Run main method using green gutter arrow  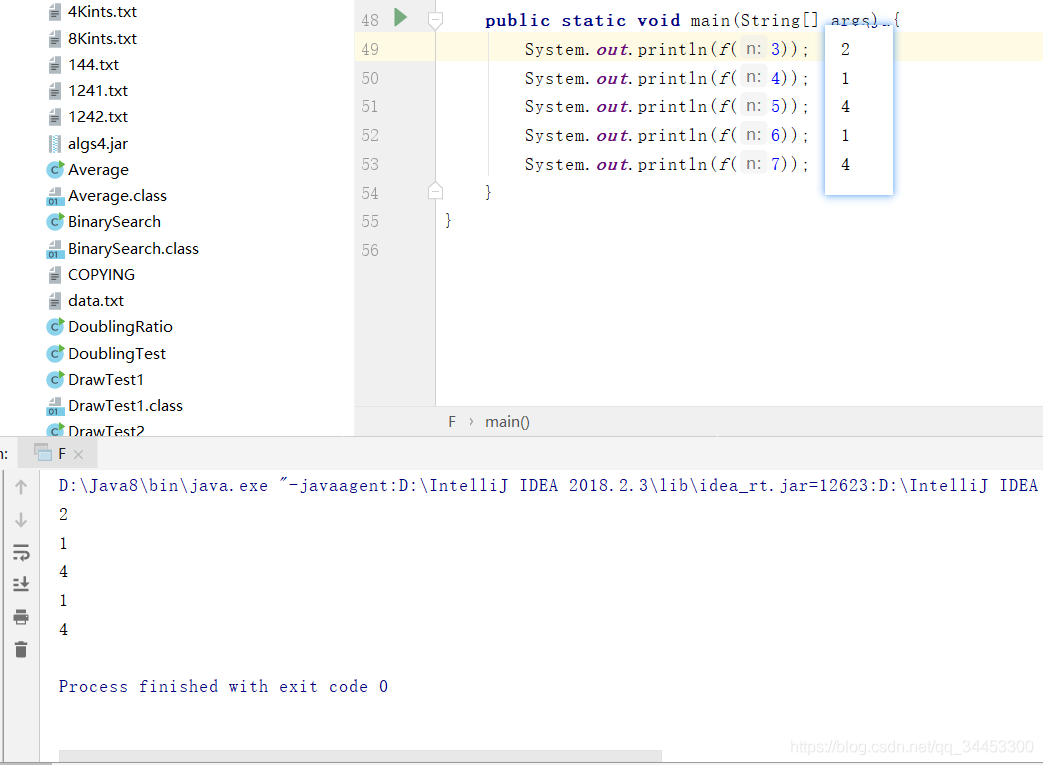click(x=400, y=17)
